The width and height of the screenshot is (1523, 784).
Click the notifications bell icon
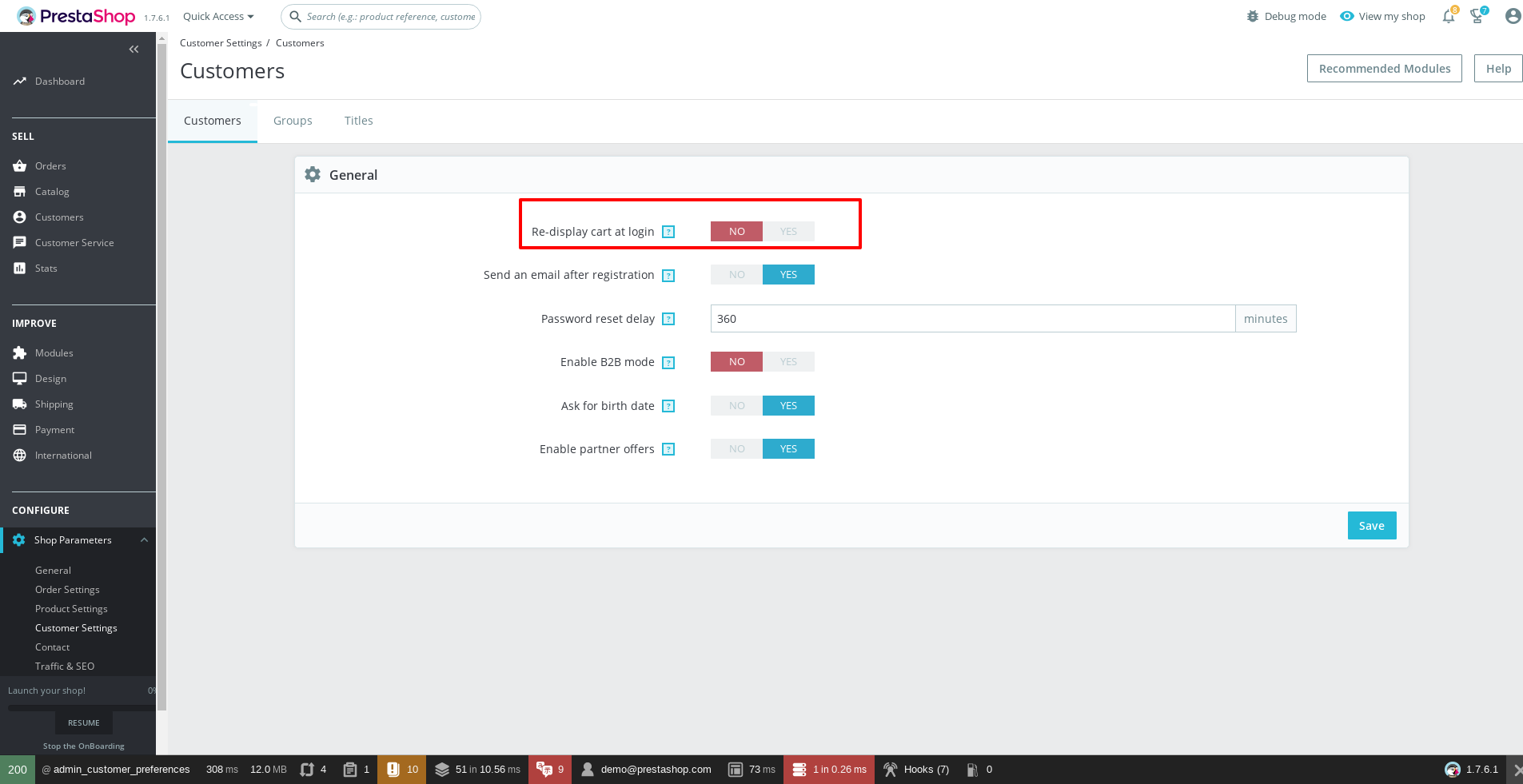click(x=1449, y=16)
